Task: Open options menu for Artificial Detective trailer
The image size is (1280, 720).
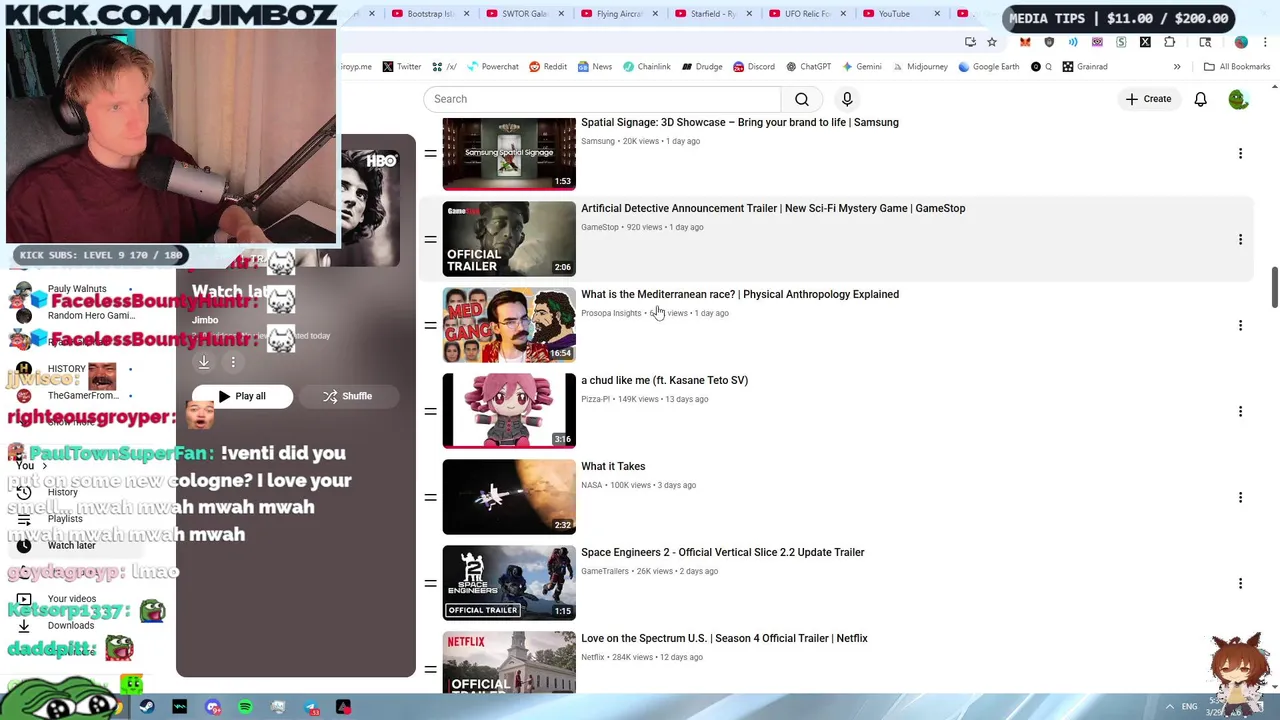Action: 1240,239
